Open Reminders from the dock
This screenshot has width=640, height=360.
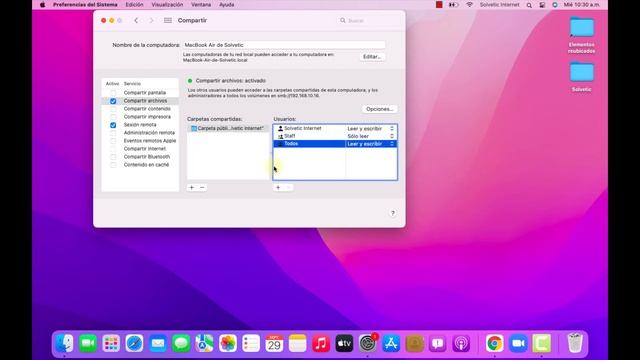pyautogui.click(x=251, y=343)
